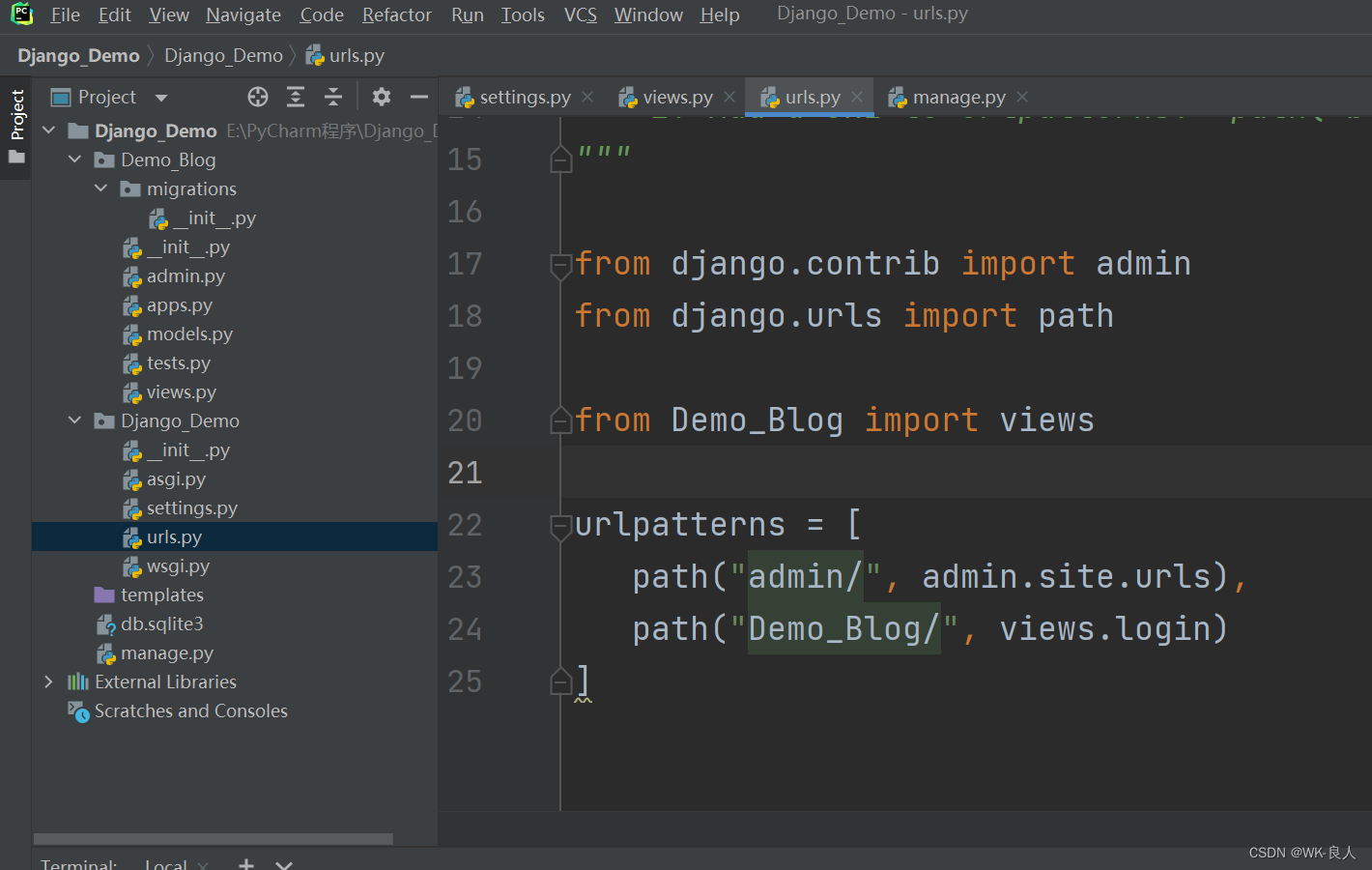The width and height of the screenshot is (1372, 870).
Task: Hide the Project panel with minus icon
Action: (419, 97)
